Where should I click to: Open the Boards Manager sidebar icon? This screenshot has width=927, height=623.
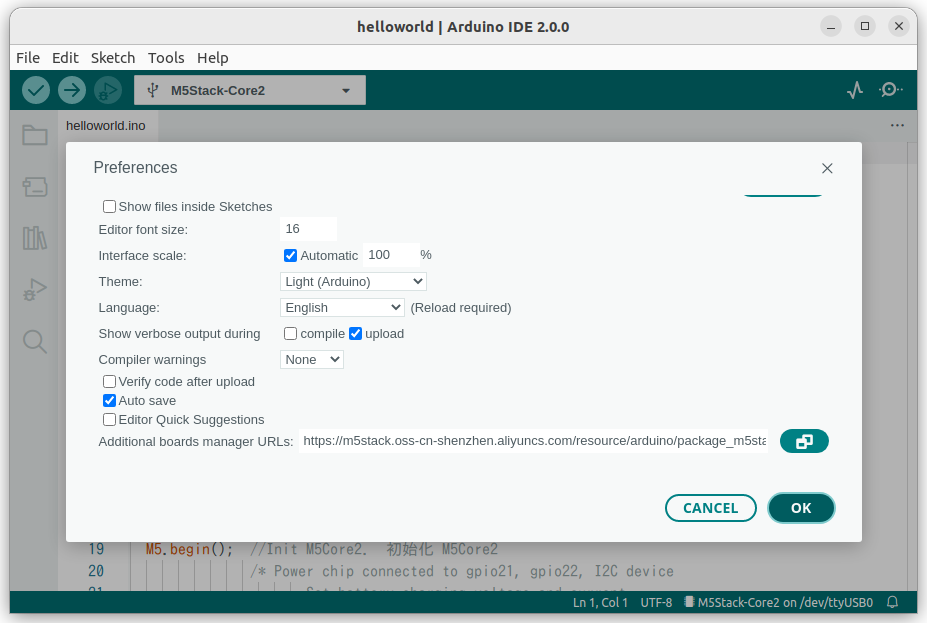point(34,186)
